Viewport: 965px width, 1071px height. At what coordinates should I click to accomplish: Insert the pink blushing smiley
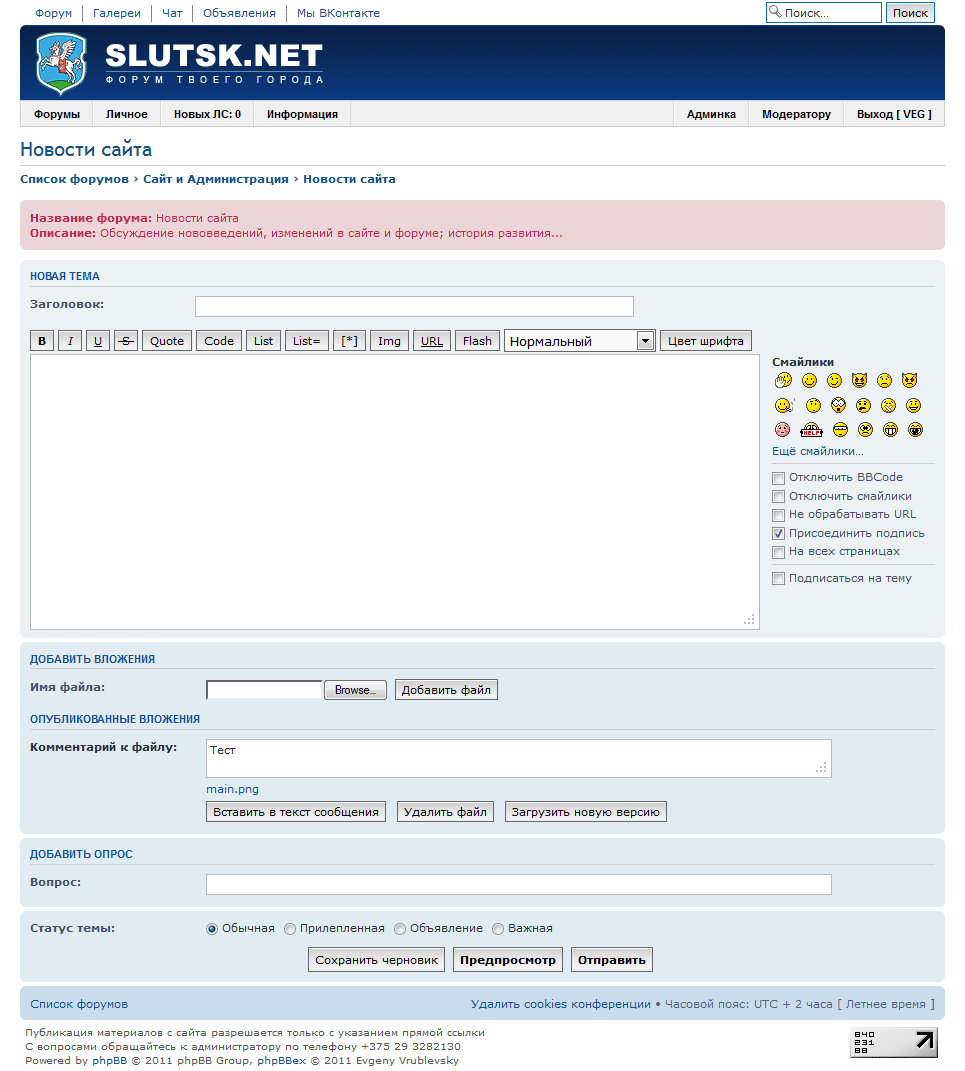[x=783, y=430]
